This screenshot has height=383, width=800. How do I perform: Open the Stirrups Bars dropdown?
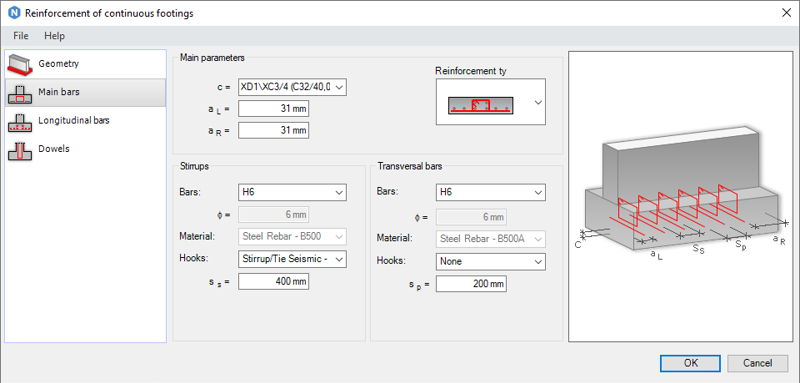(292, 193)
